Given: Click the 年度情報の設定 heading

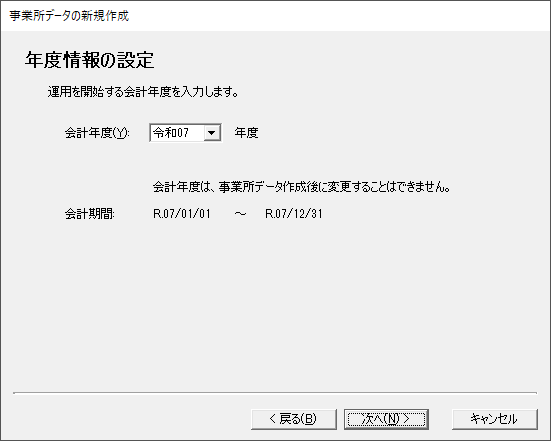Looking at the screenshot, I should (89, 60).
